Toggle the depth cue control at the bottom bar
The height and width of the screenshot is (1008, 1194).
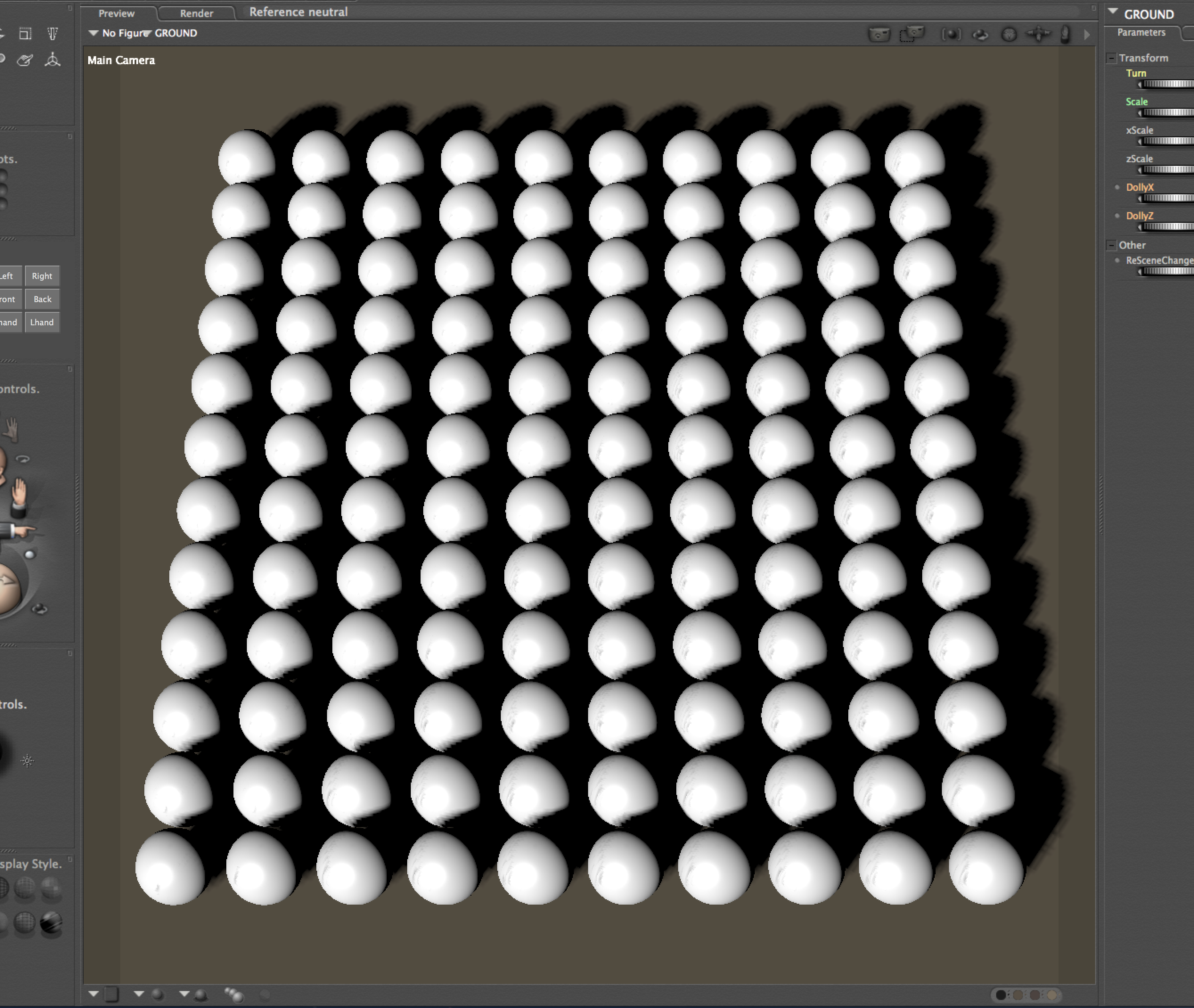coord(233,995)
